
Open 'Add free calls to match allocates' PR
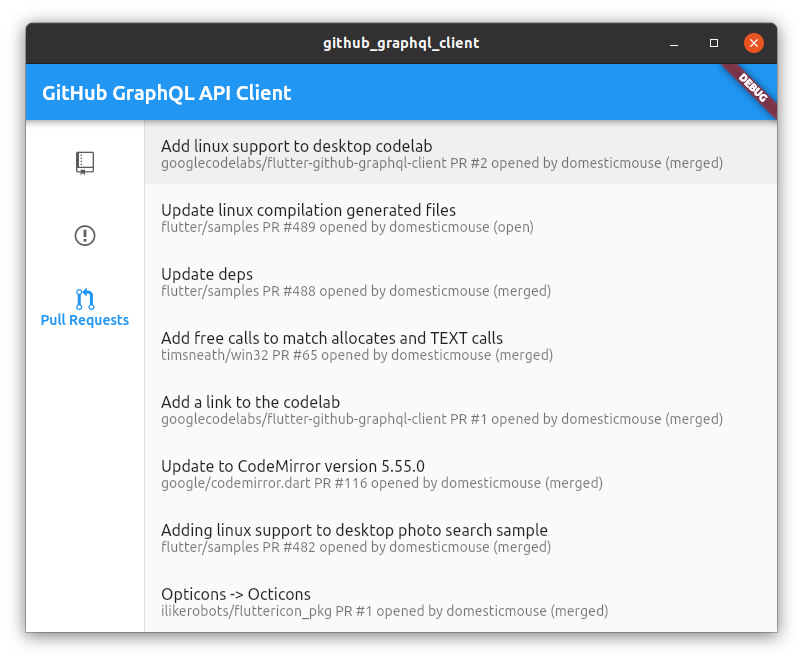[x=332, y=338]
